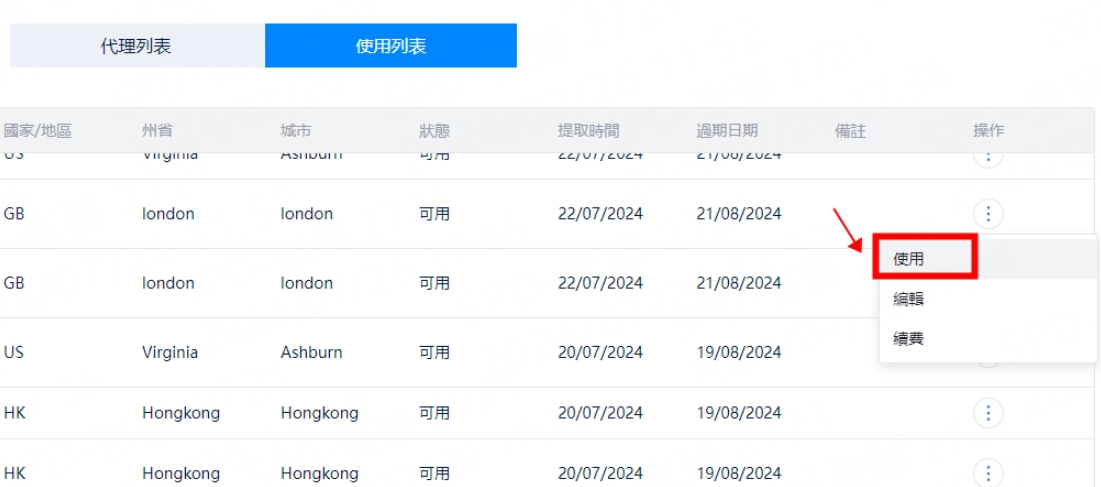
Task: Click Ashburn city in the 20/07/2024 row
Action: point(311,353)
